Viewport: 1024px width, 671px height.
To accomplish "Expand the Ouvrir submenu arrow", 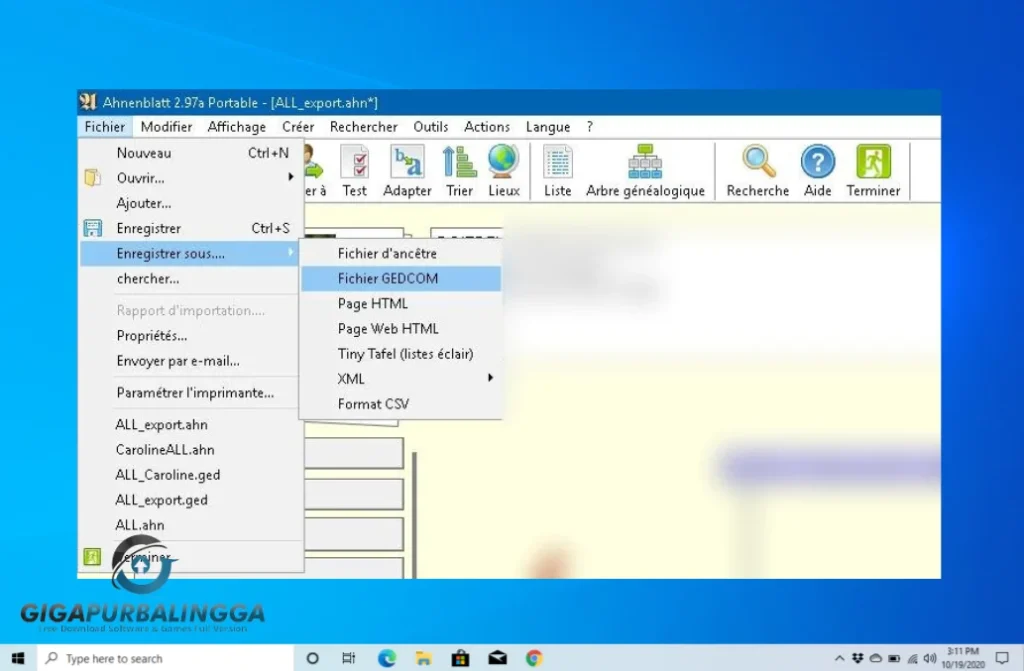I will (291, 178).
